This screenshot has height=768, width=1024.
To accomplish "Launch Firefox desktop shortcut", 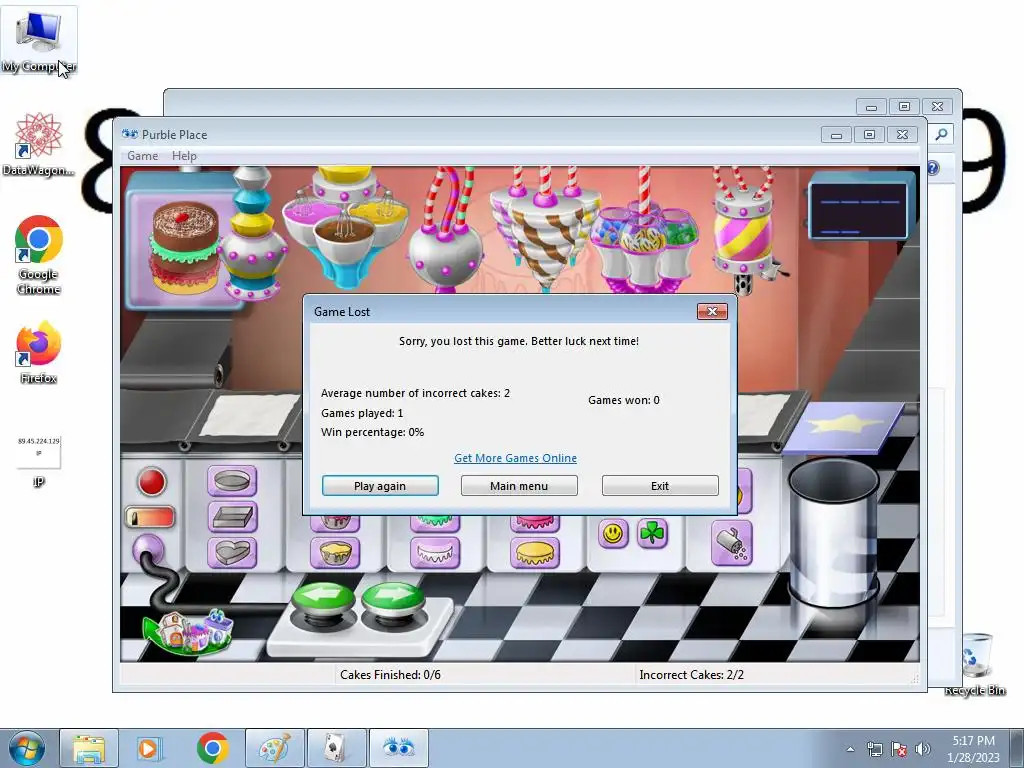I will [x=39, y=353].
